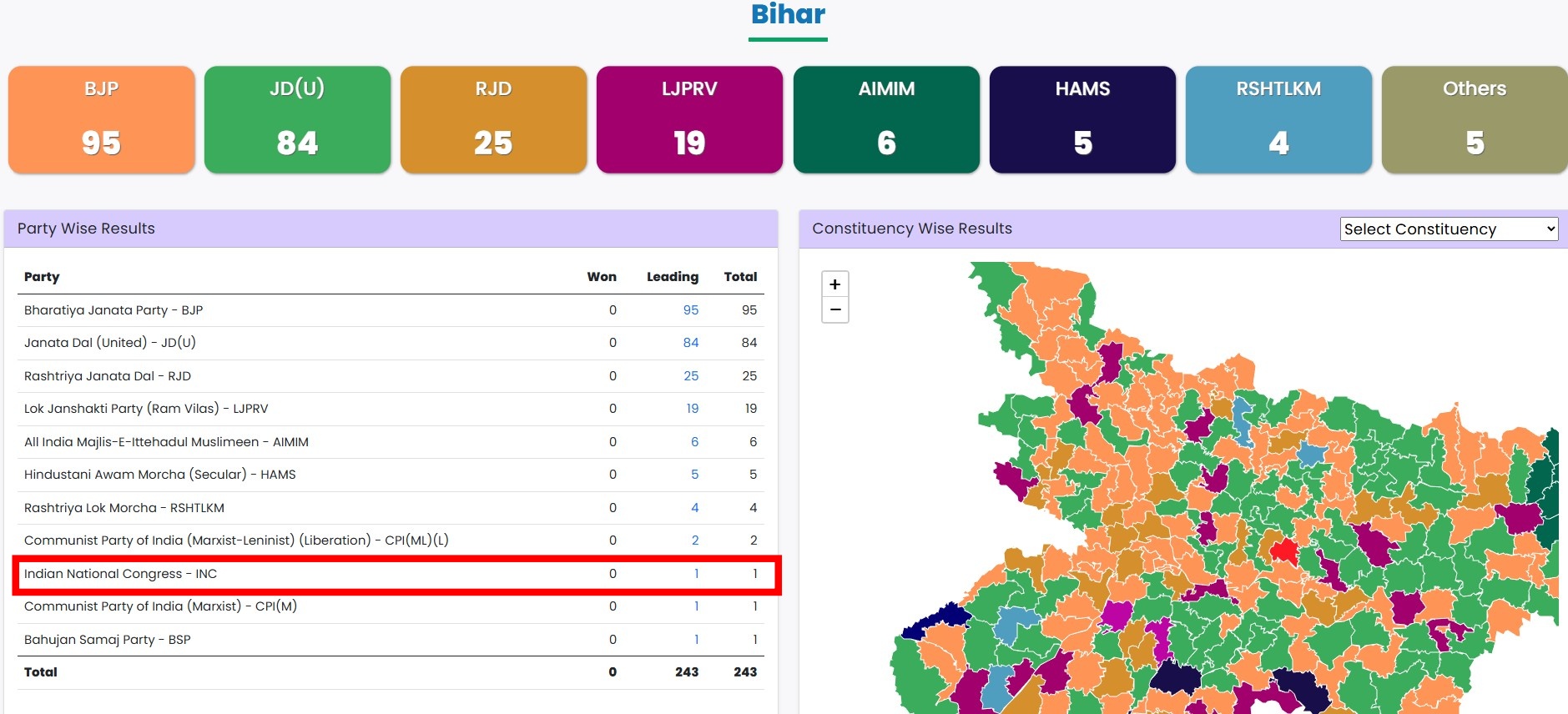Viewport: 1568px width, 714px height.
Task: Click the LJPRV party card
Action: tap(690, 120)
